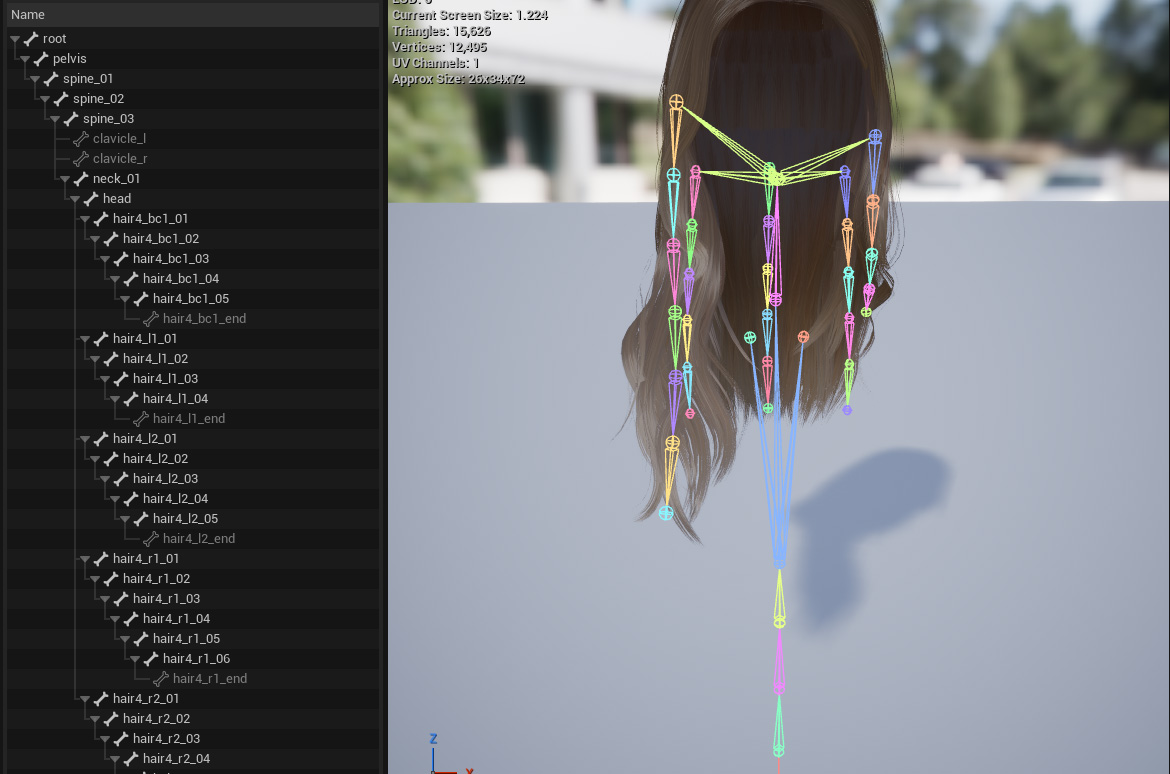Collapse the hair4_bc1_01 chain
Screen dimensions: 1170x774
pyautogui.click(x=85, y=219)
